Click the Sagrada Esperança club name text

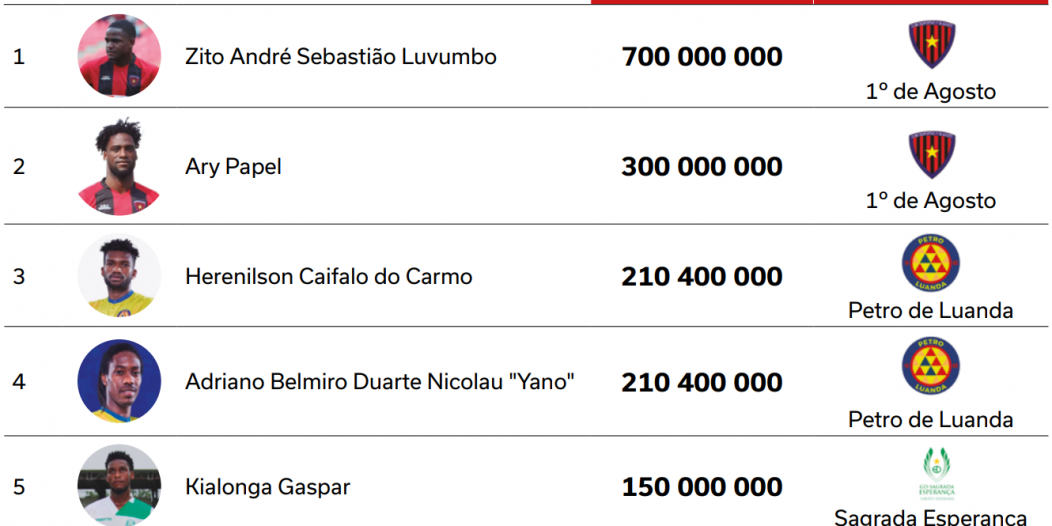[931, 517]
